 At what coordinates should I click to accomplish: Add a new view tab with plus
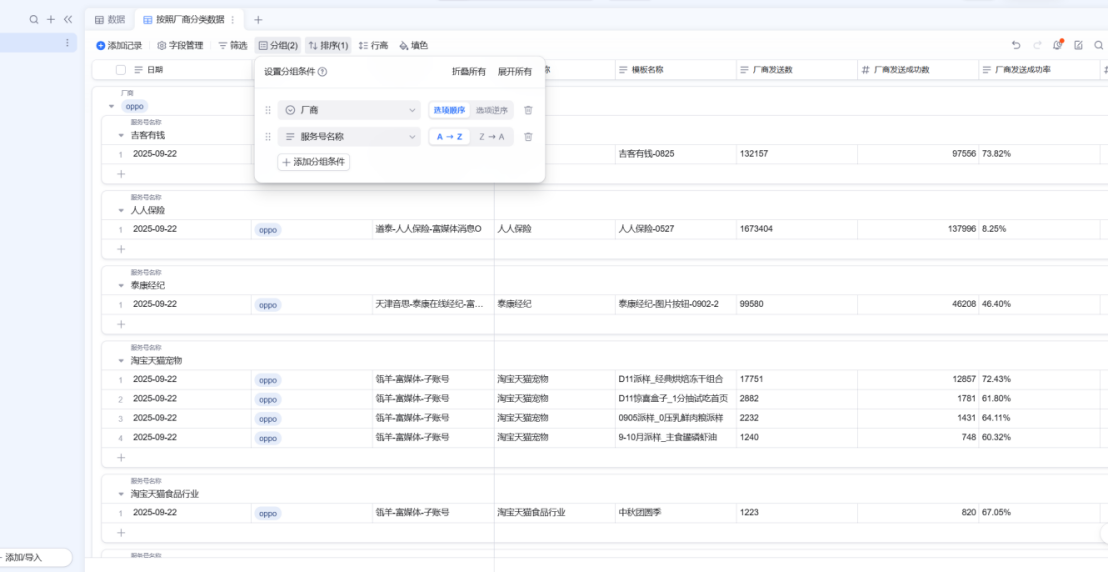(258, 20)
